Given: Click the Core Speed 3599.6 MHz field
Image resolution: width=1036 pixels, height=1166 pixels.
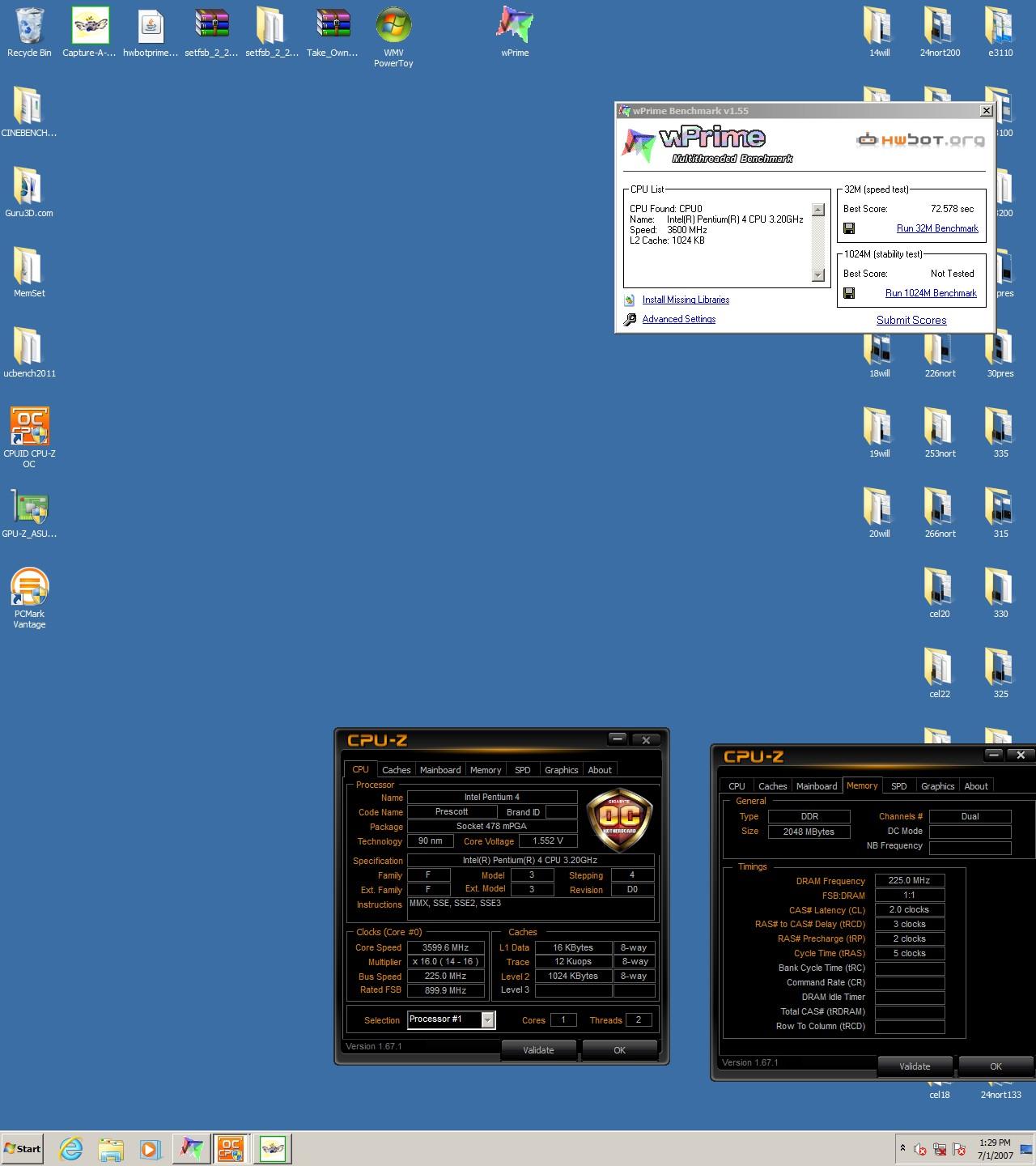Looking at the screenshot, I should pyautogui.click(x=445, y=947).
